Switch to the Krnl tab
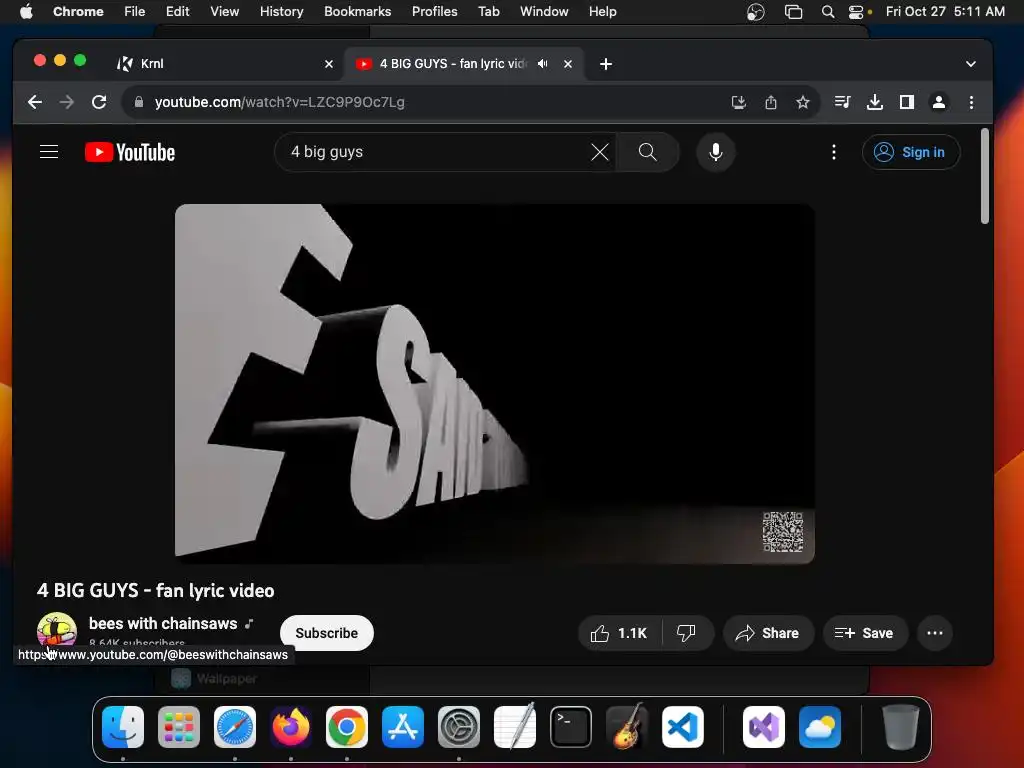 tap(224, 63)
